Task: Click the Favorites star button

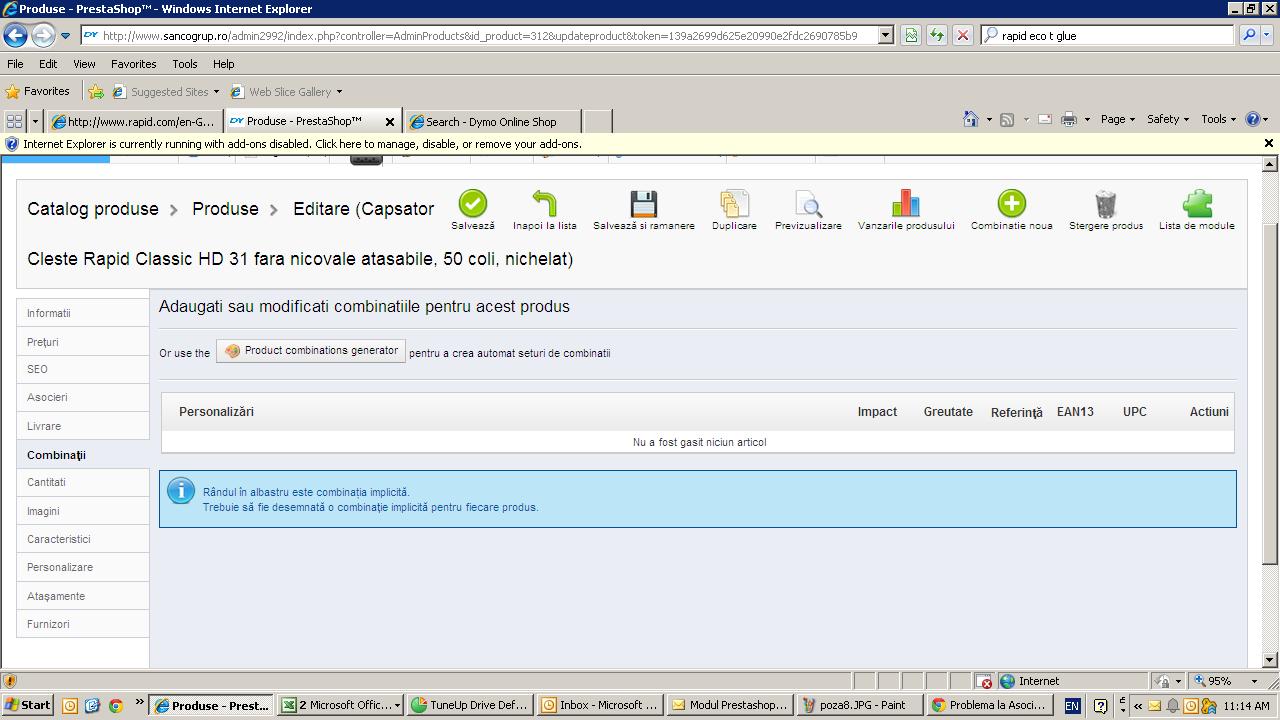Action: [38, 91]
